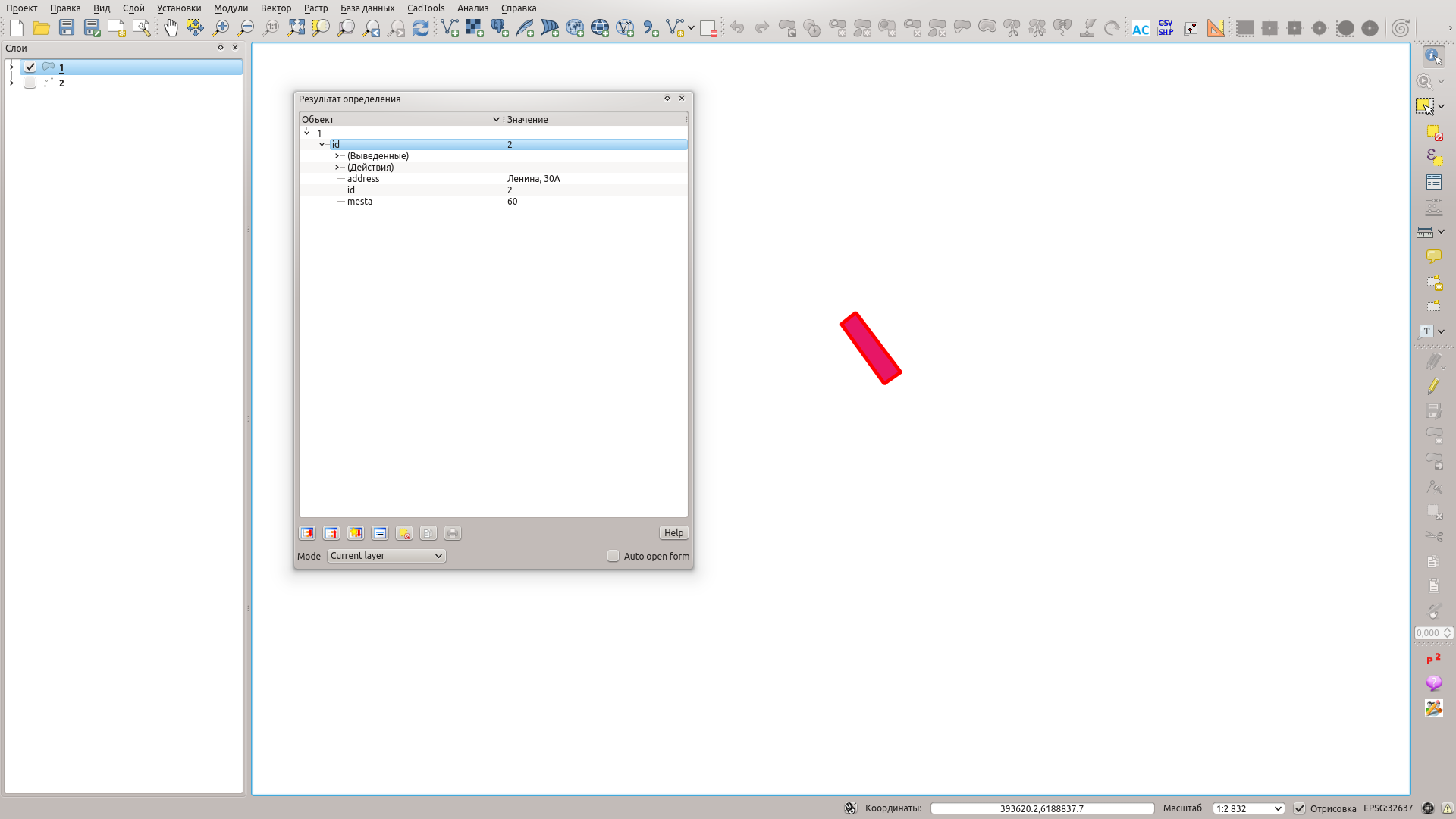Click Add Vector Layer icon

coord(450,28)
